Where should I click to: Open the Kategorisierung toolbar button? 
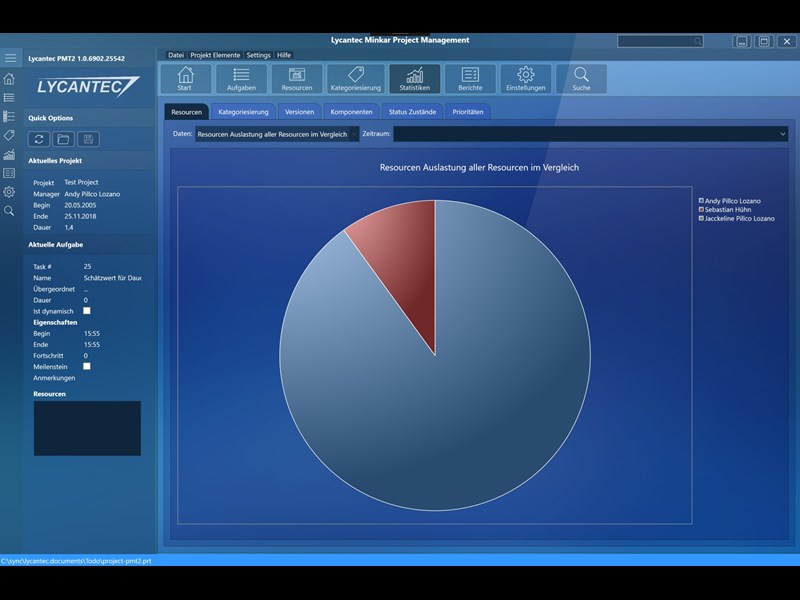coord(356,79)
